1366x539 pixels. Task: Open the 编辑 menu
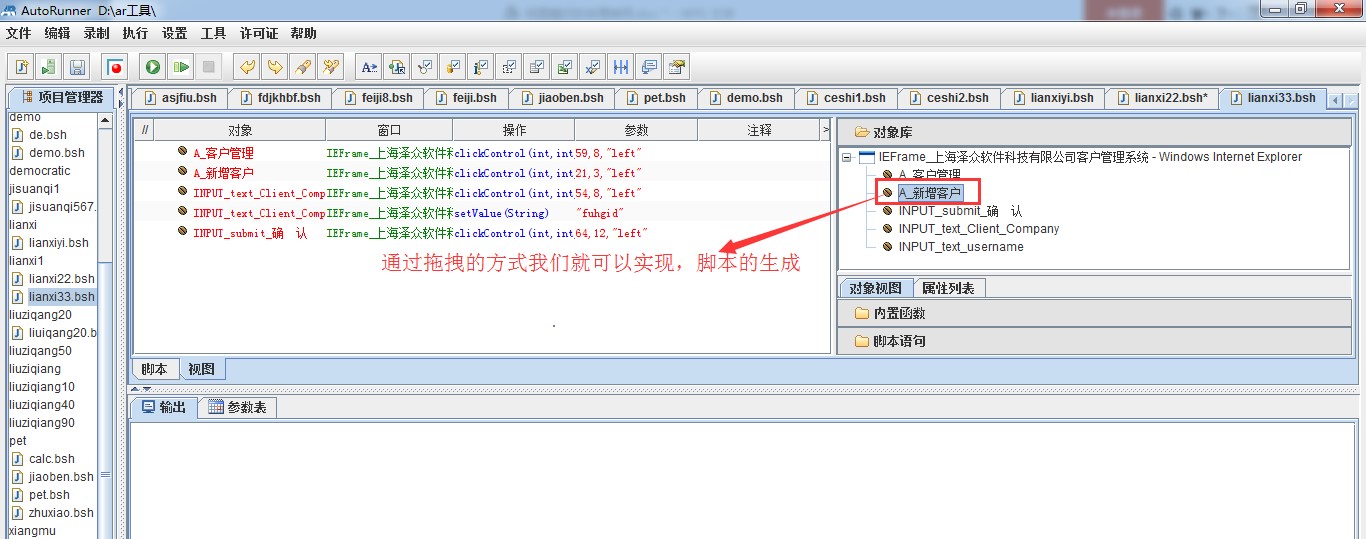coord(57,33)
